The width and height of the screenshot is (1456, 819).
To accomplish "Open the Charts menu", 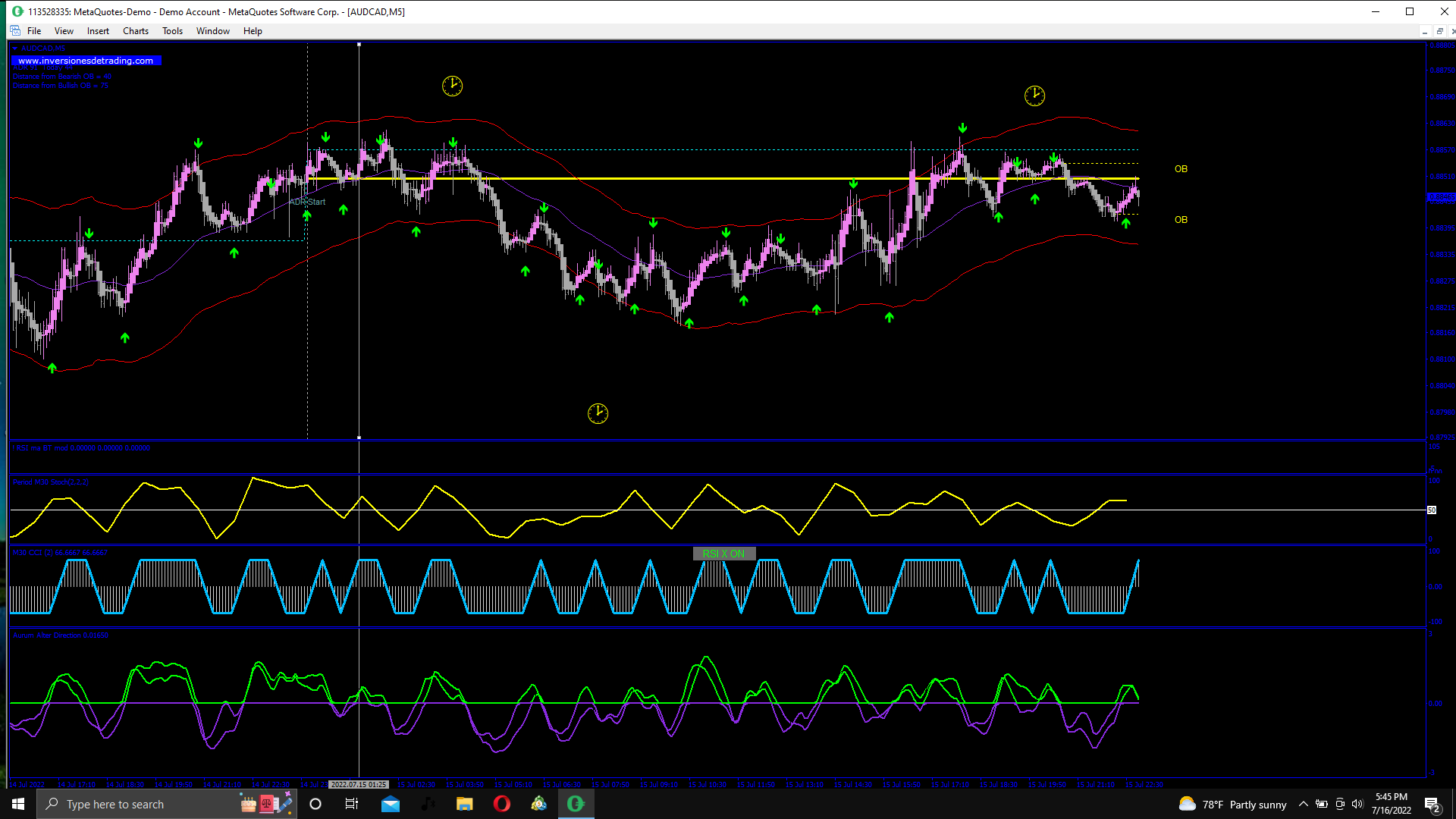I will click(136, 31).
